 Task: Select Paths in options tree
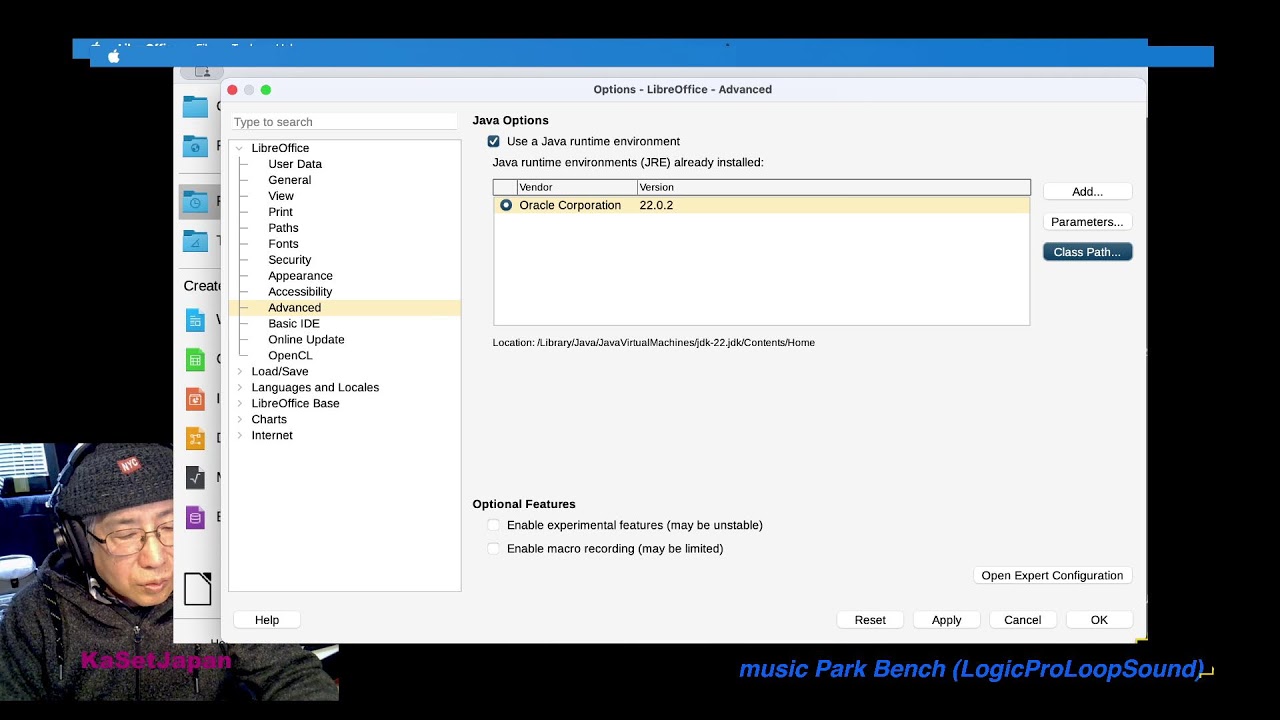[x=283, y=228]
